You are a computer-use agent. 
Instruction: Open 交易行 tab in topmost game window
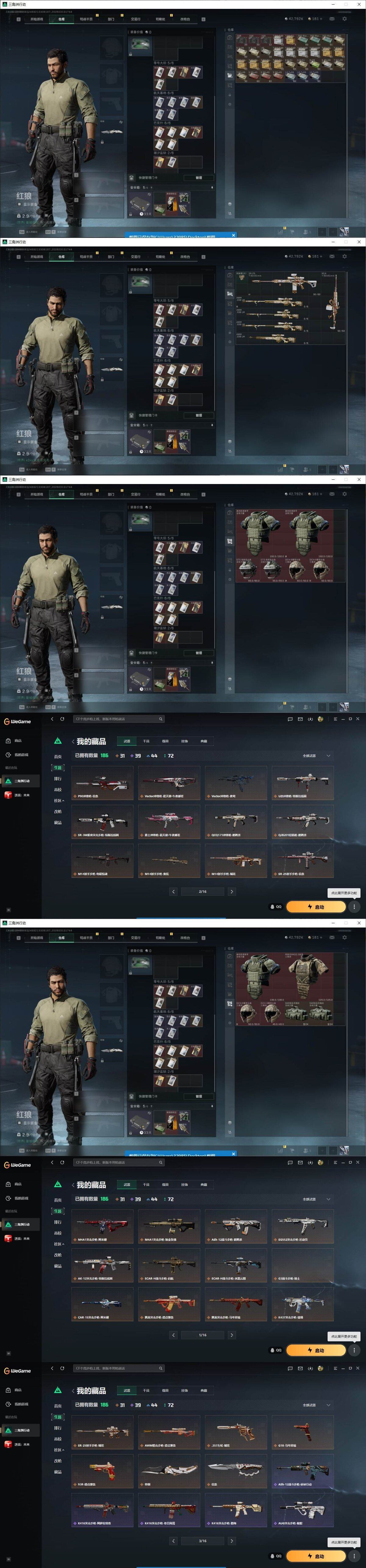[x=136, y=19]
